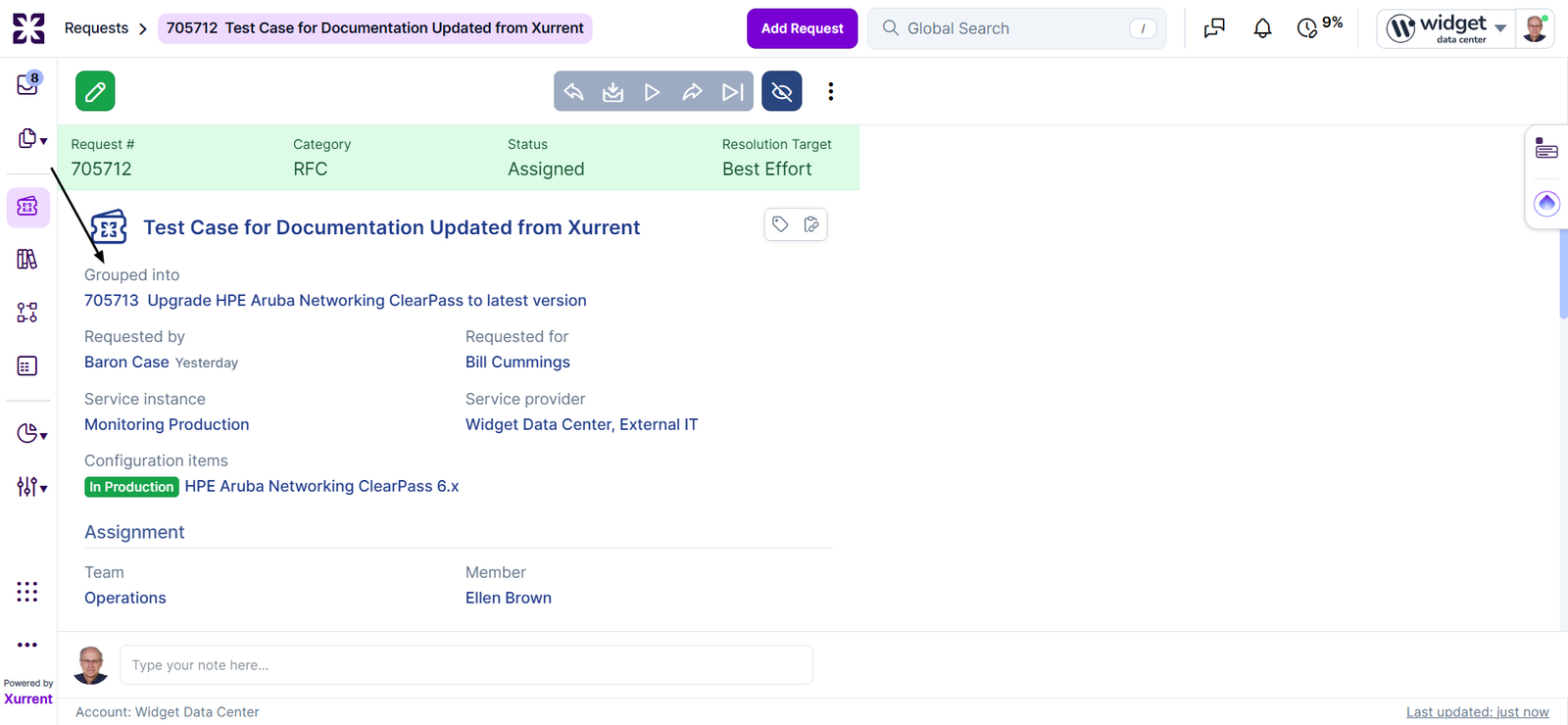
Task: Focus the Global Search field
Action: (x=1016, y=28)
